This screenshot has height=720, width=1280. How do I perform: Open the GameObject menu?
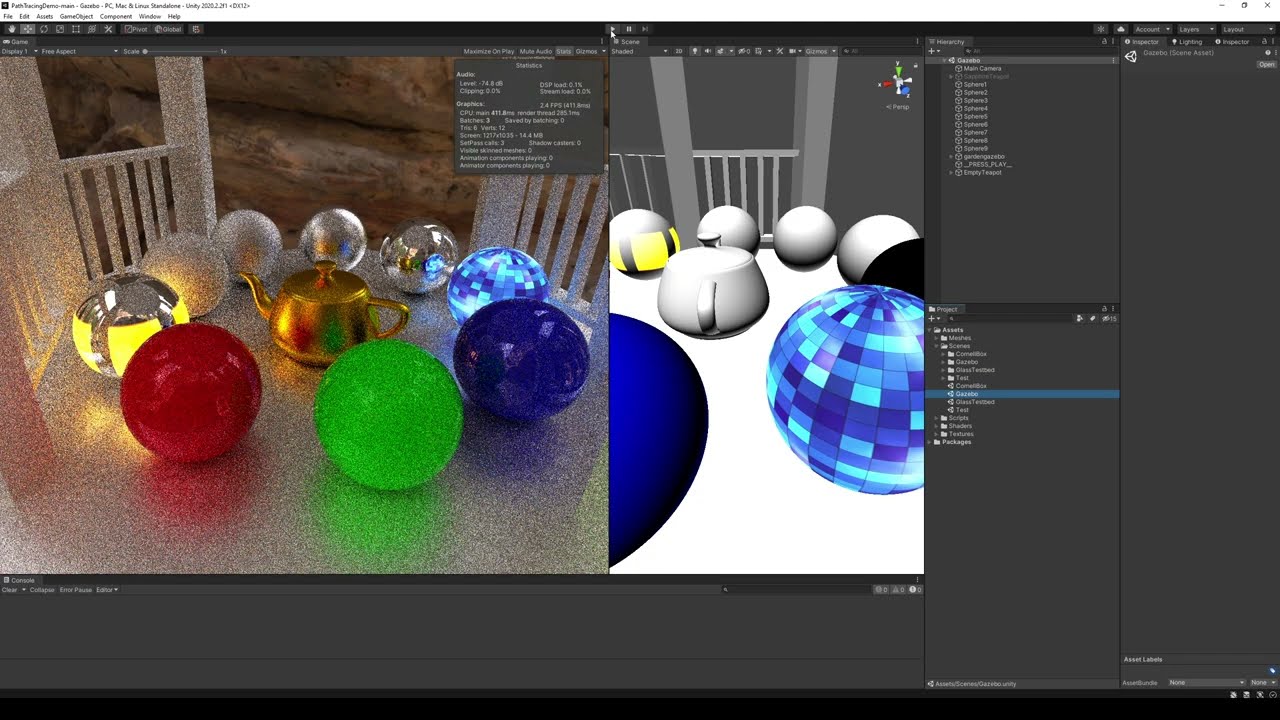point(76,16)
